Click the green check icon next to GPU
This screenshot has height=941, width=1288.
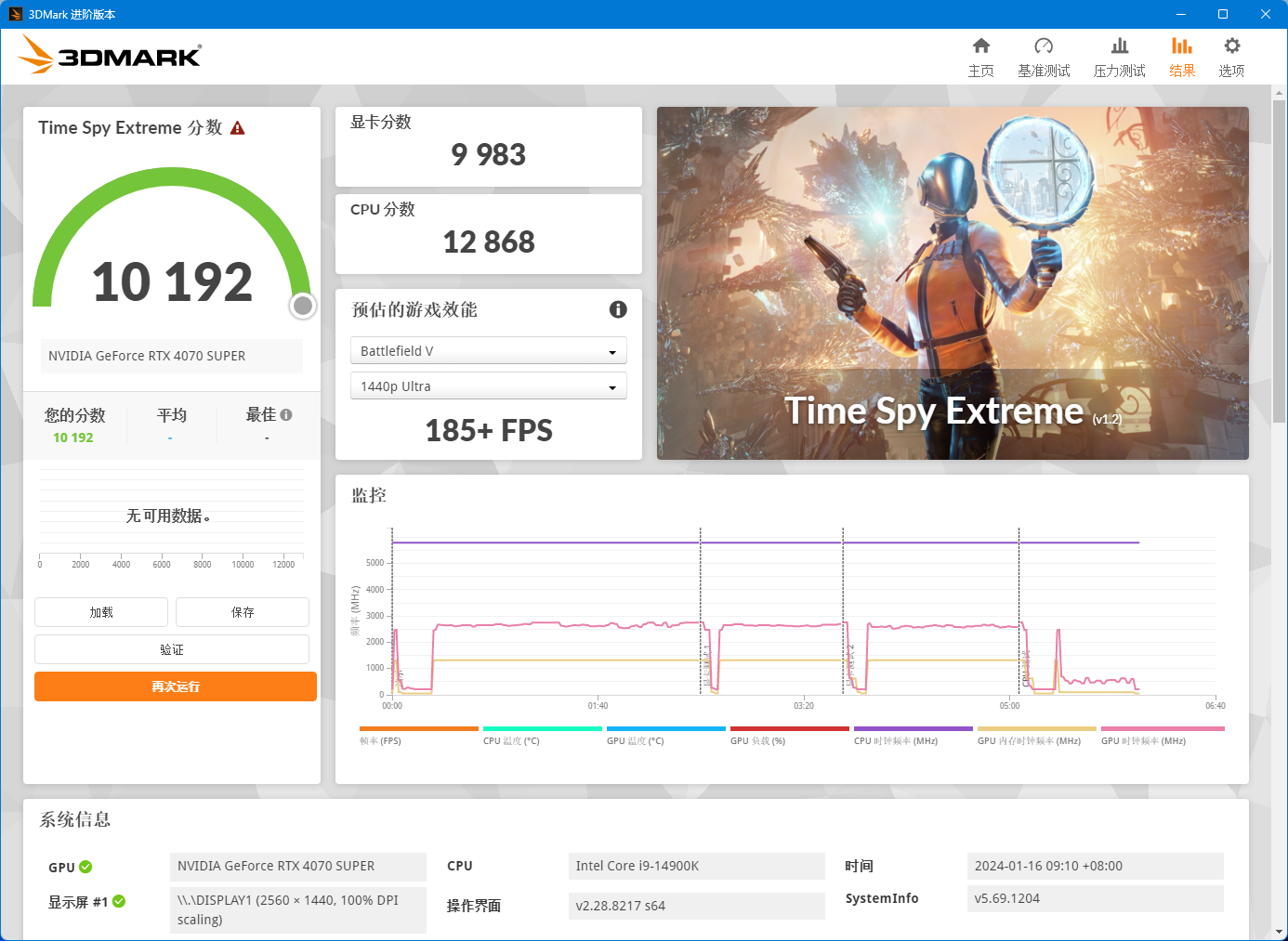(85, 867)
